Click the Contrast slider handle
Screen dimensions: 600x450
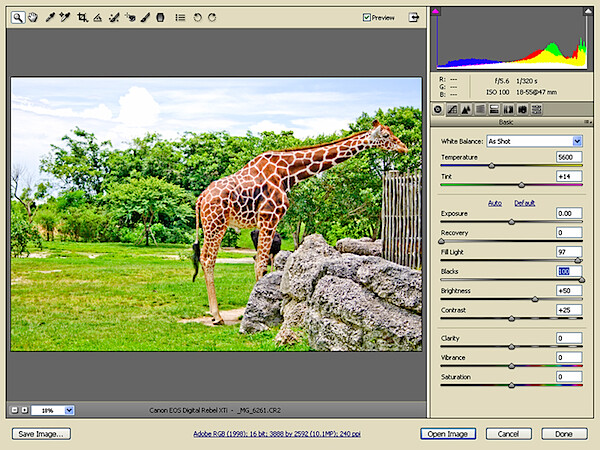512,318
